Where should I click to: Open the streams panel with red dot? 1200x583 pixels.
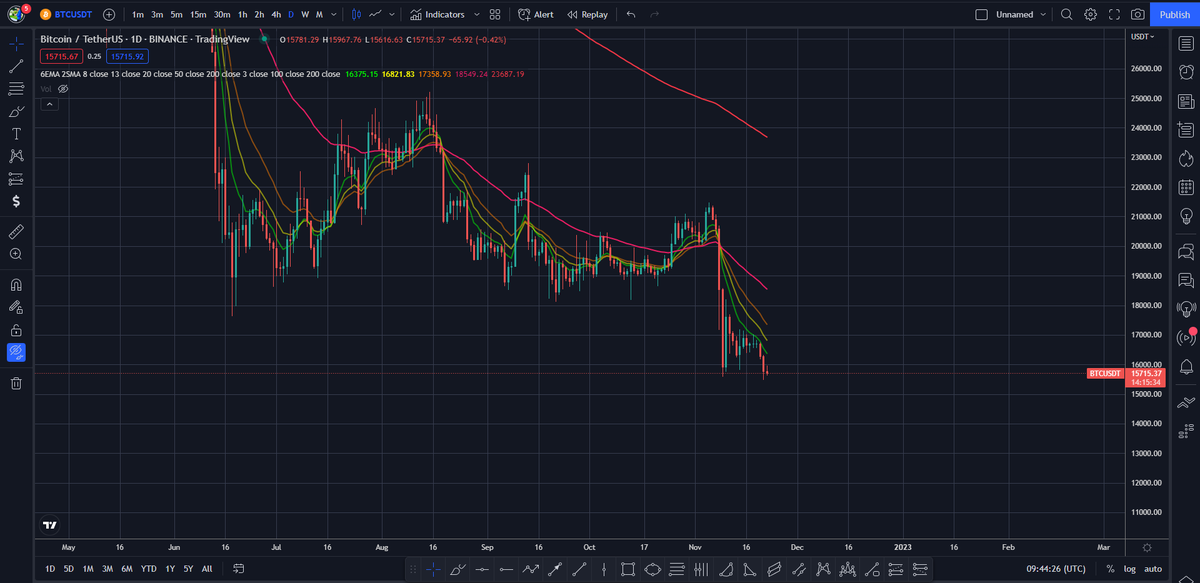coord(1186,337)
